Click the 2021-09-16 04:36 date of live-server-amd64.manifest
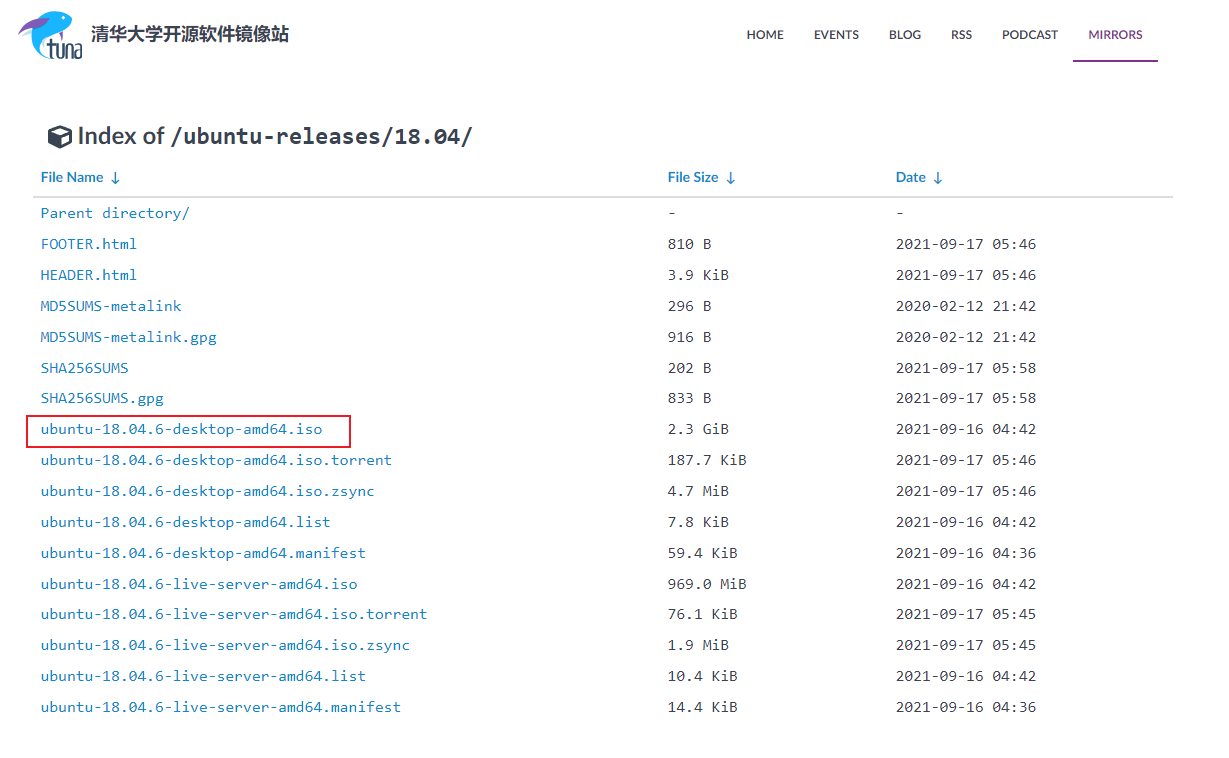The width and height of the screenshot is (1229, 758). 966,707
